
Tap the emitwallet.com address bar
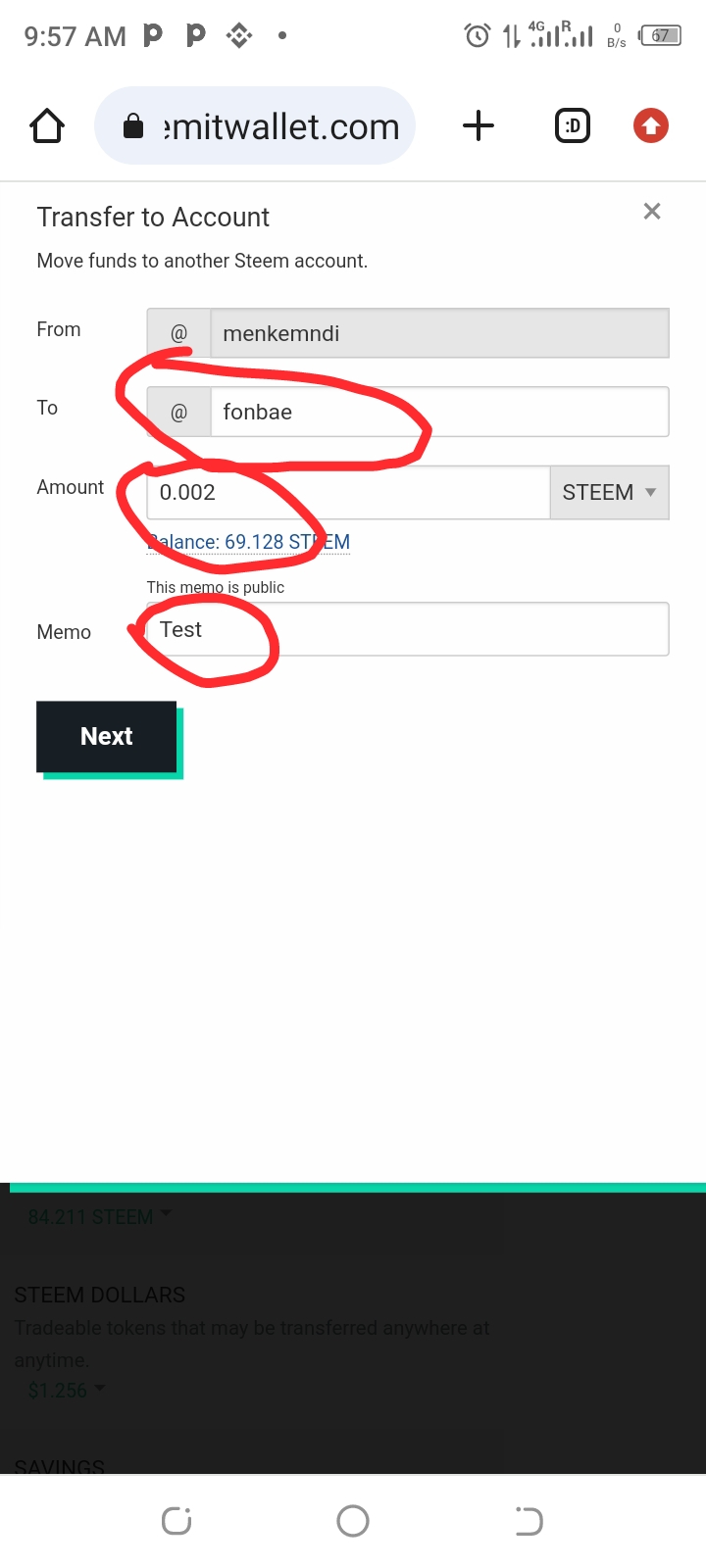click(255, 125)
